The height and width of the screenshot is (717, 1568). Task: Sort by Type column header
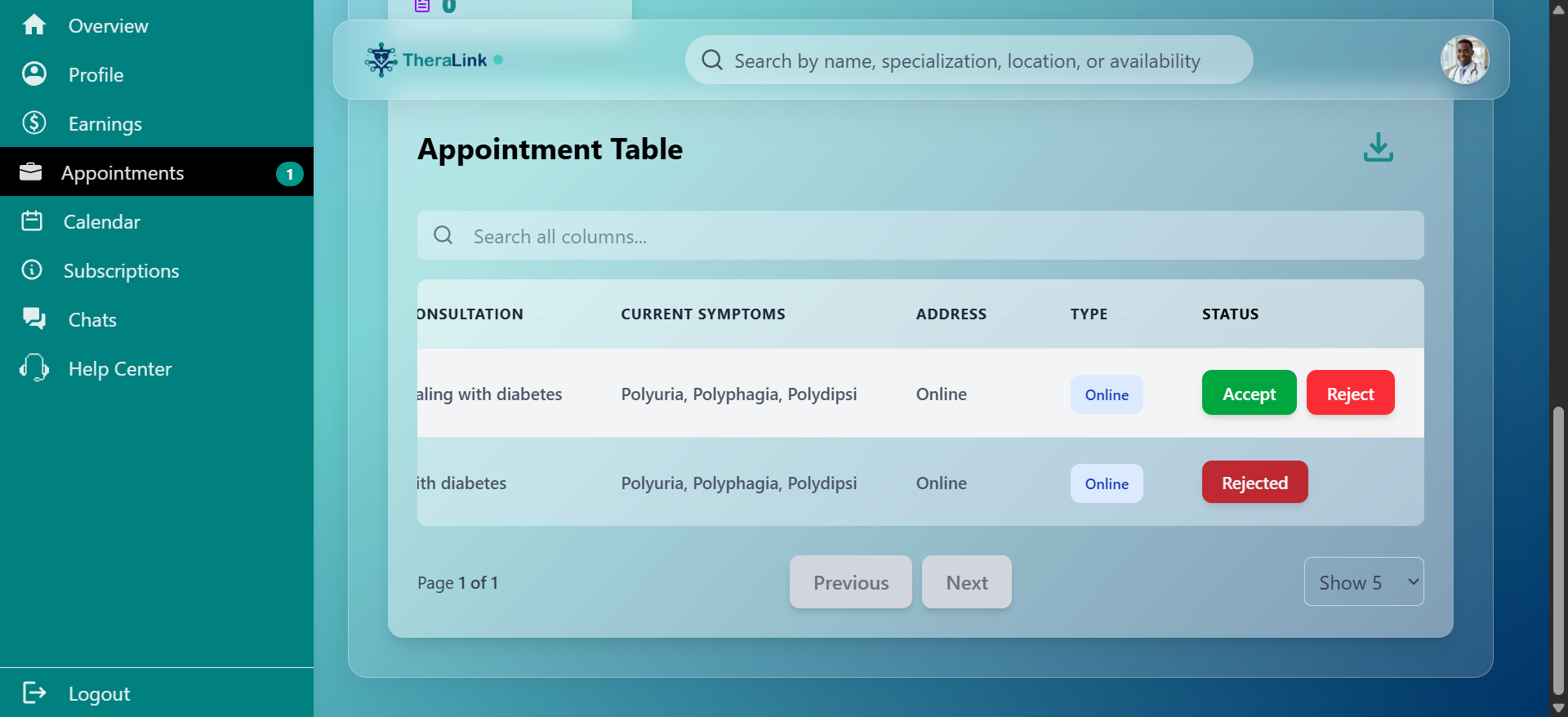pos(1089,314)
